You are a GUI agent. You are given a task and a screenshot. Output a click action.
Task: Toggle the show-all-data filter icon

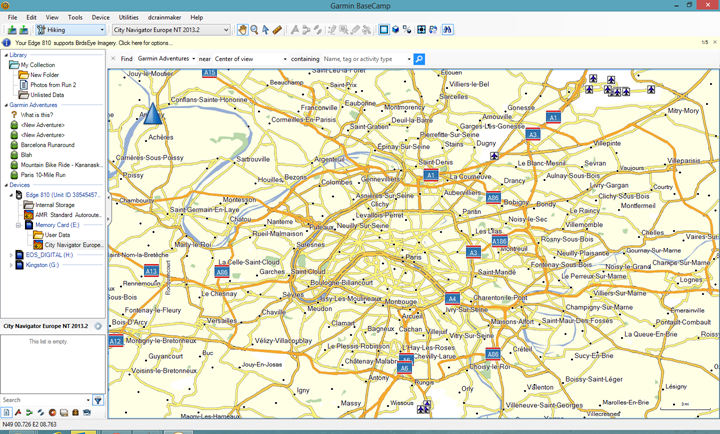pyautogui.click(x=6, y=412)
